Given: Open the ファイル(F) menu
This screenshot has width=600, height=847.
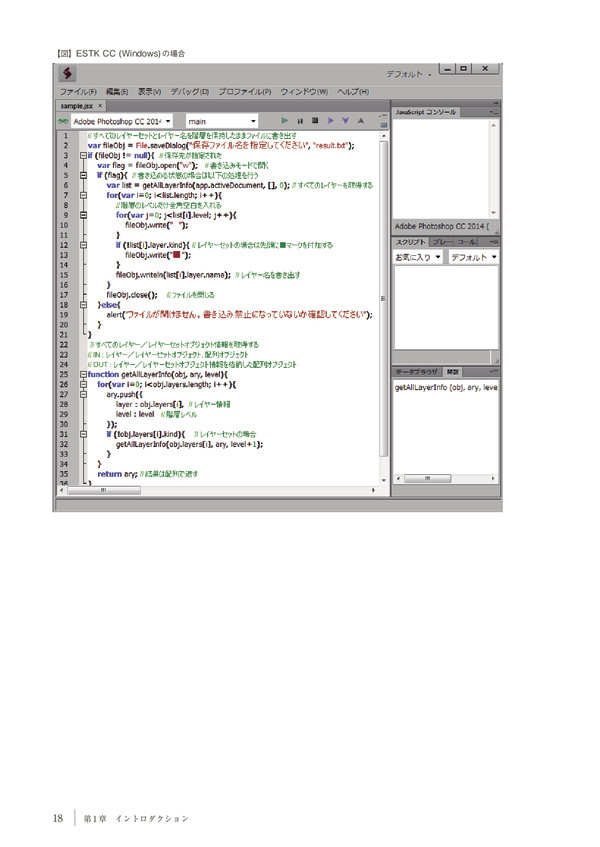Looking at the screenshot, I should click(78, 92).
